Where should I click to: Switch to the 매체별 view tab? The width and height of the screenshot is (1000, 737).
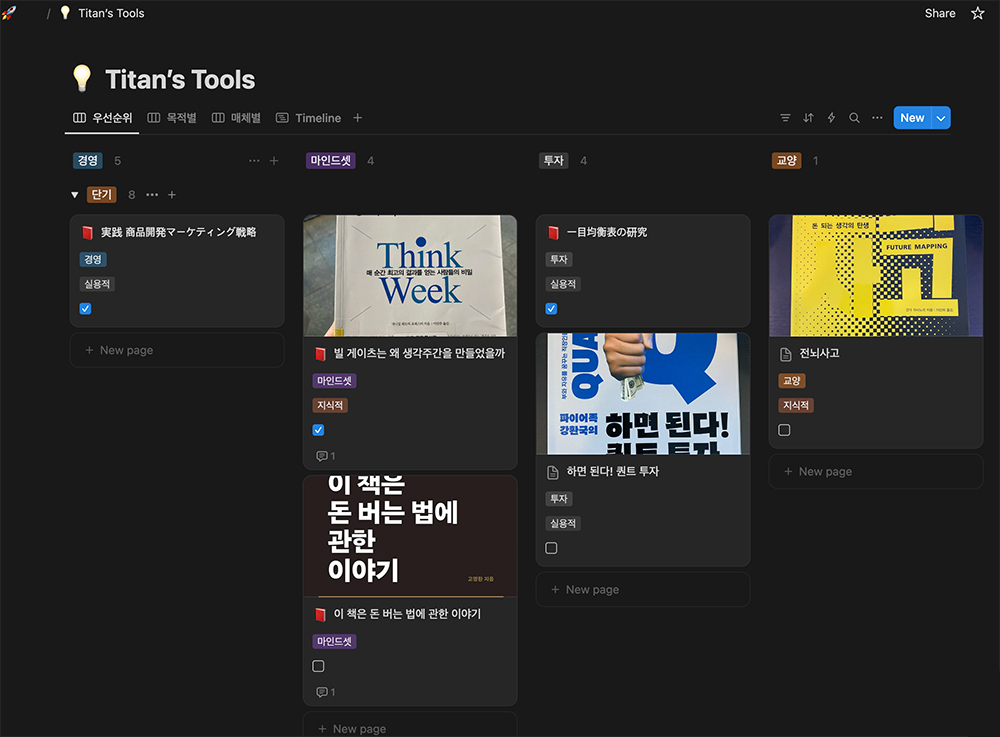tap(237, 118)
